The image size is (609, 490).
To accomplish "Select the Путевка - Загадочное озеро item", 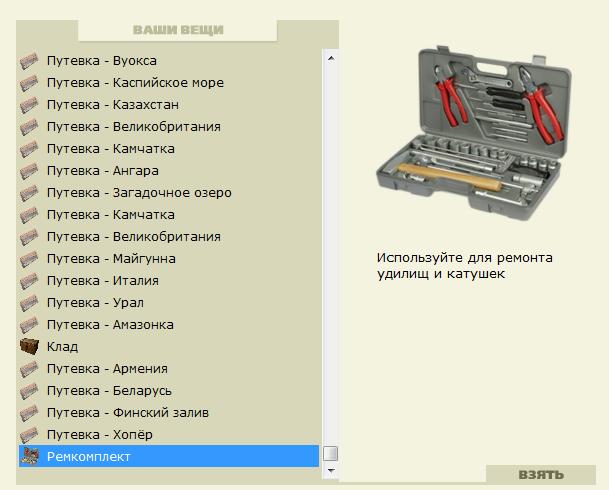I will point(169,193).
